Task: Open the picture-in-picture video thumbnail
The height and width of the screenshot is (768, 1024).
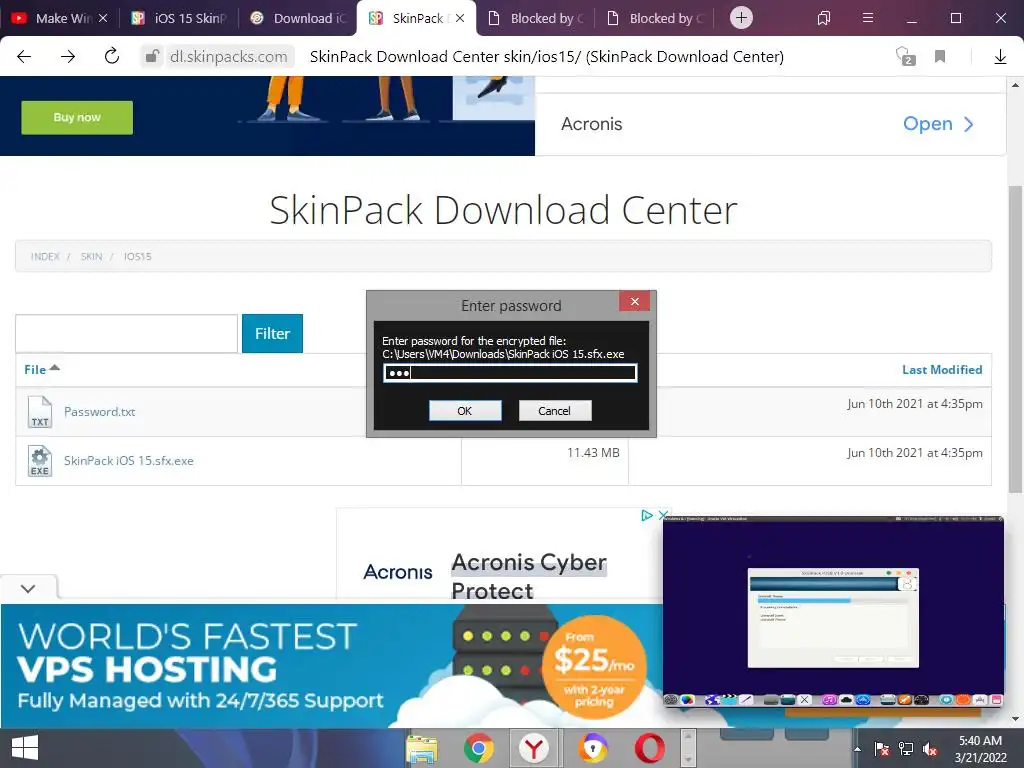Action: (833, 613)
